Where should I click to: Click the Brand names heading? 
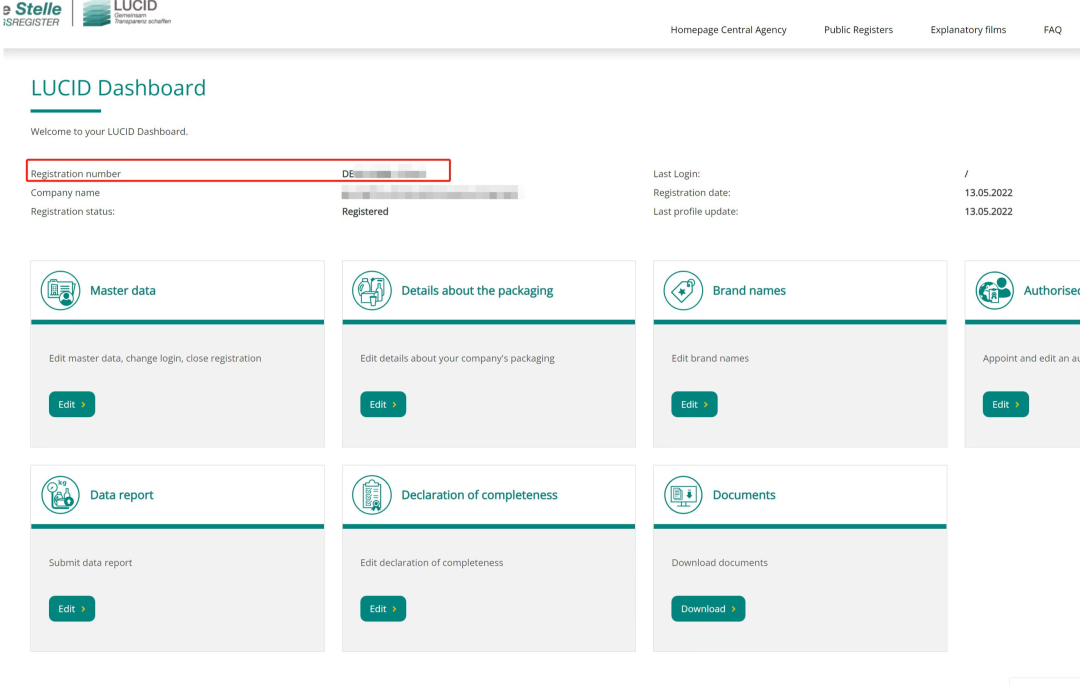pos(749,291)
